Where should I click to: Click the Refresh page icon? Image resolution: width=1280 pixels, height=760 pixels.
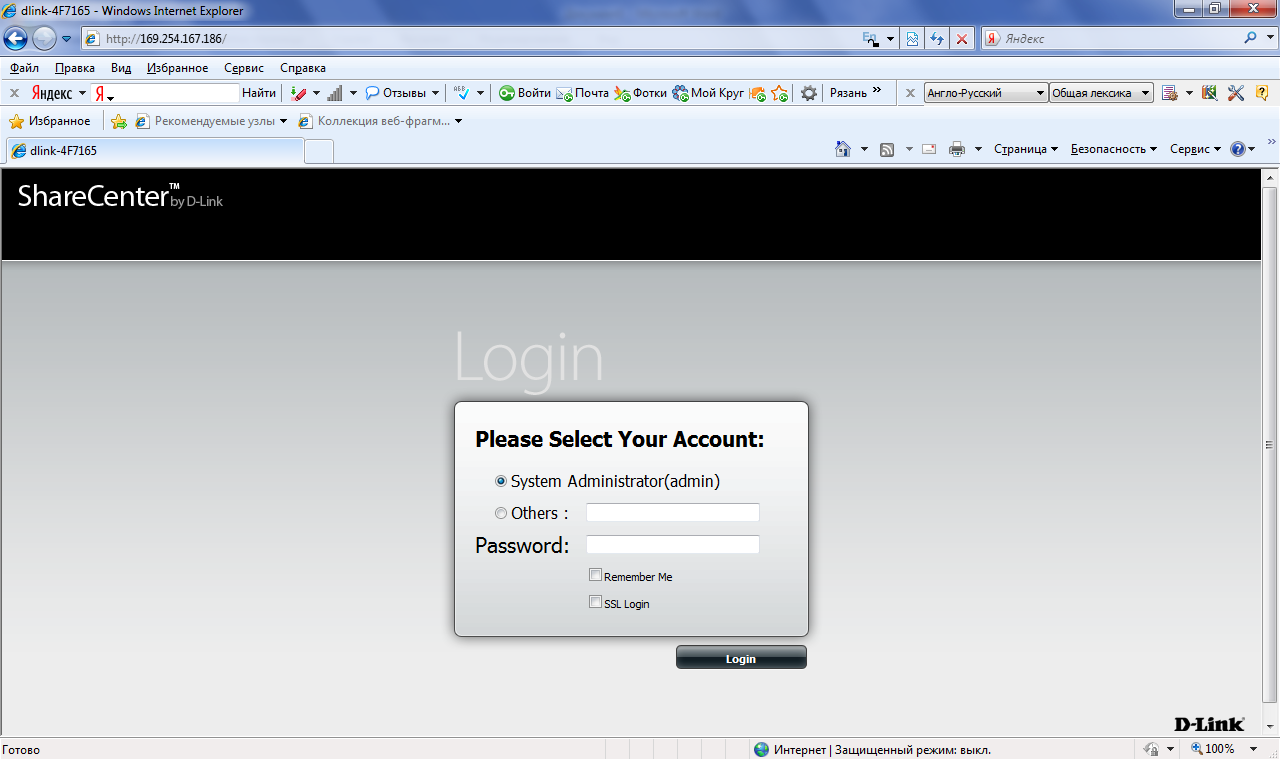click(937, 39)
